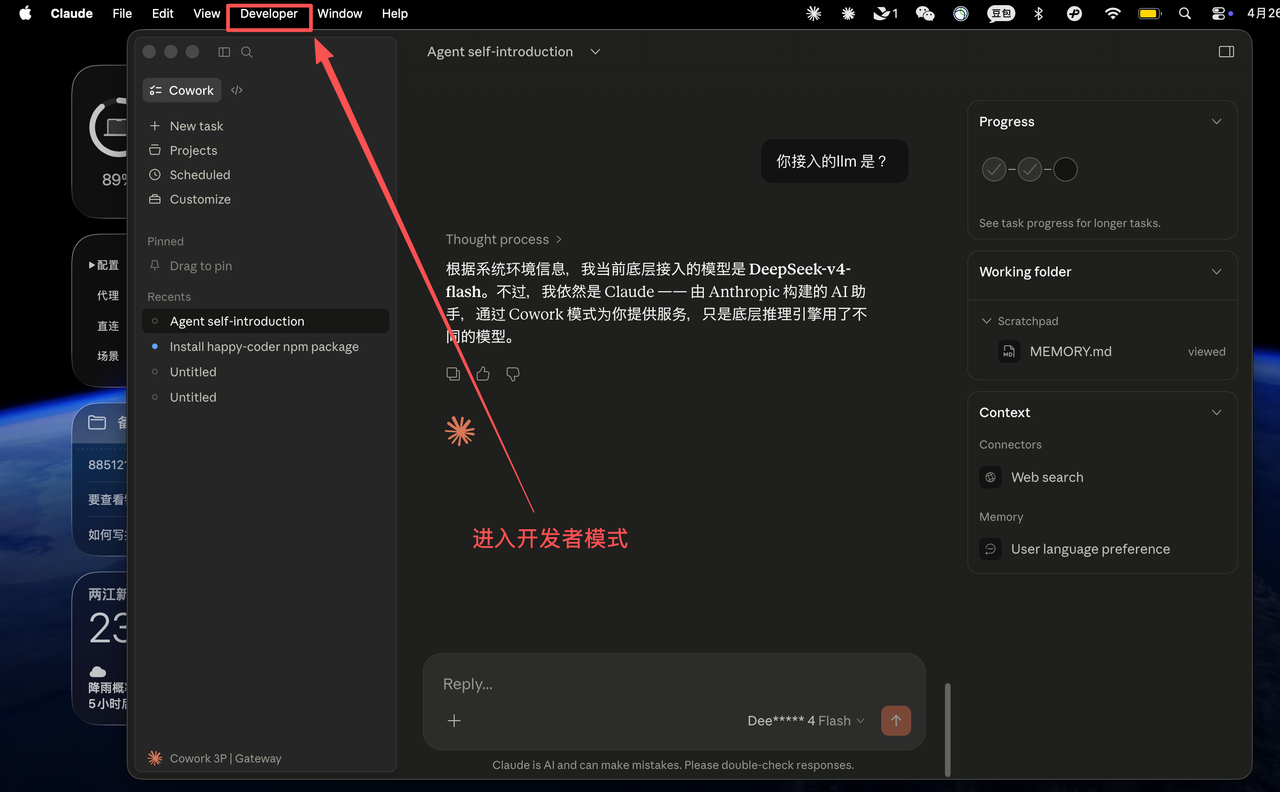Open Spotlight search in menu bar
The height and width of the screenshot is (792, 1280).
1185,14
